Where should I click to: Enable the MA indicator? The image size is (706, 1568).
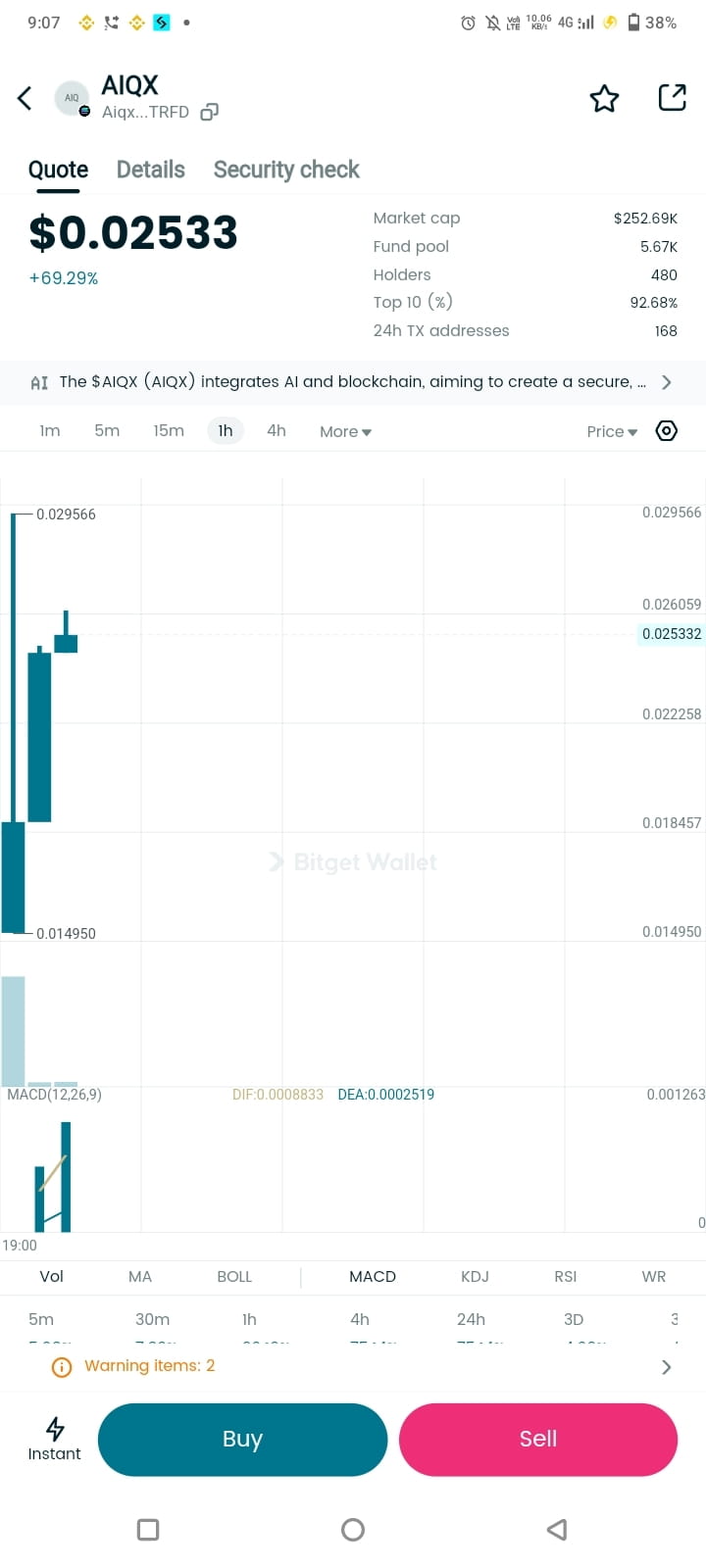click(x=140, y=1277)
